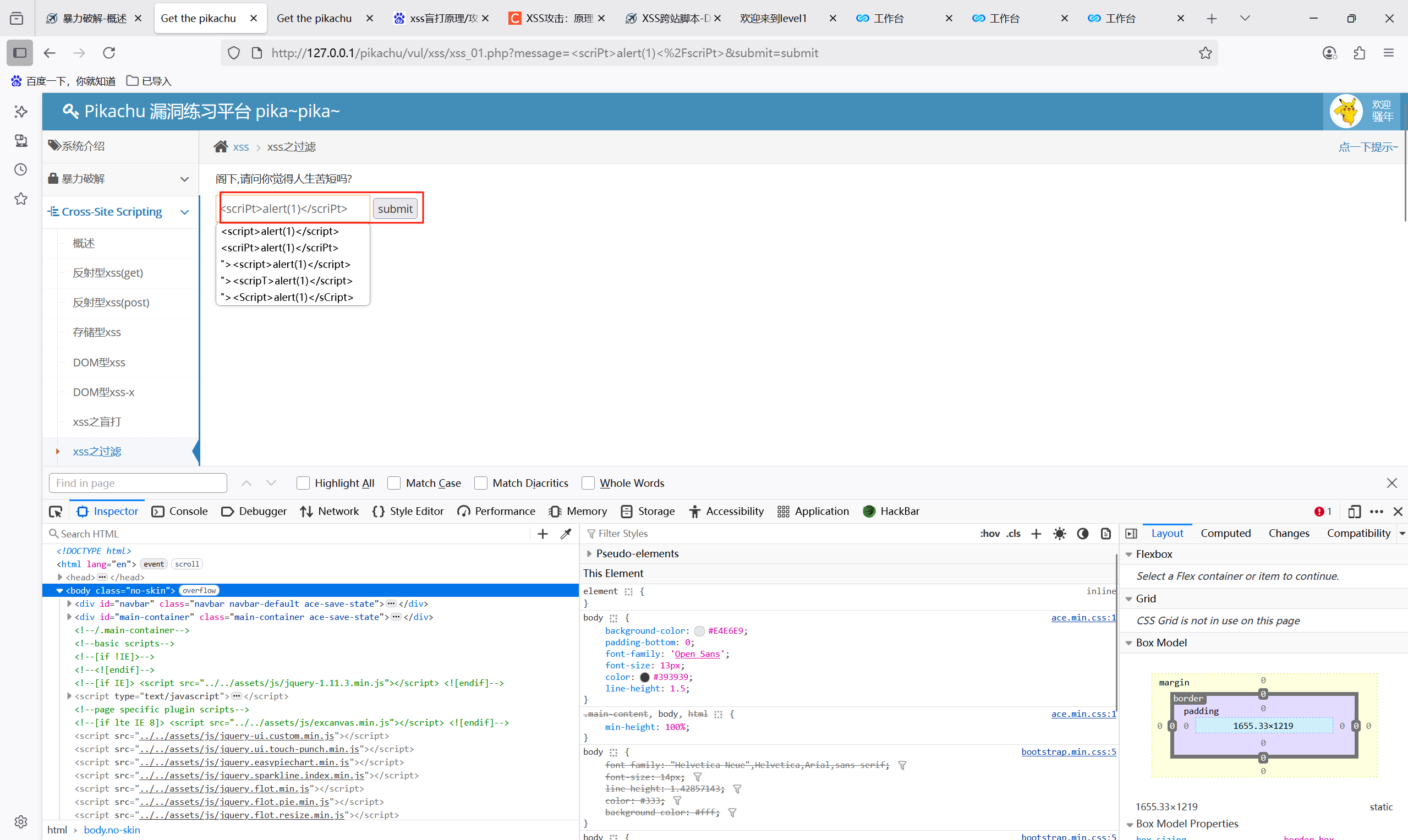Click the #E4E6E9 background color swatch
The image size is (1408, 840).
click(x=700, y=631)
